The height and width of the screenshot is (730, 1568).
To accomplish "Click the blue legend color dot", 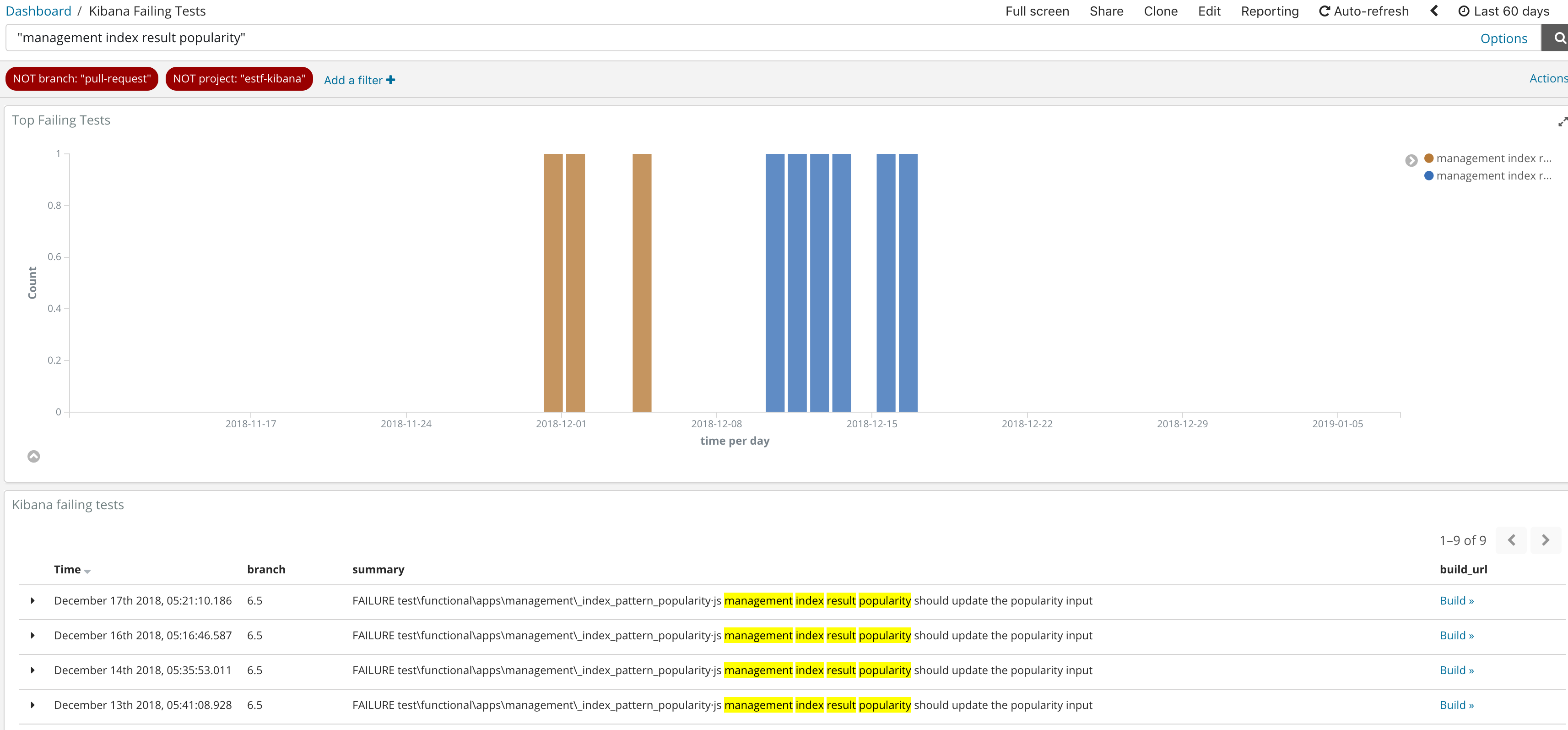I will click(x=1428, y=176).
